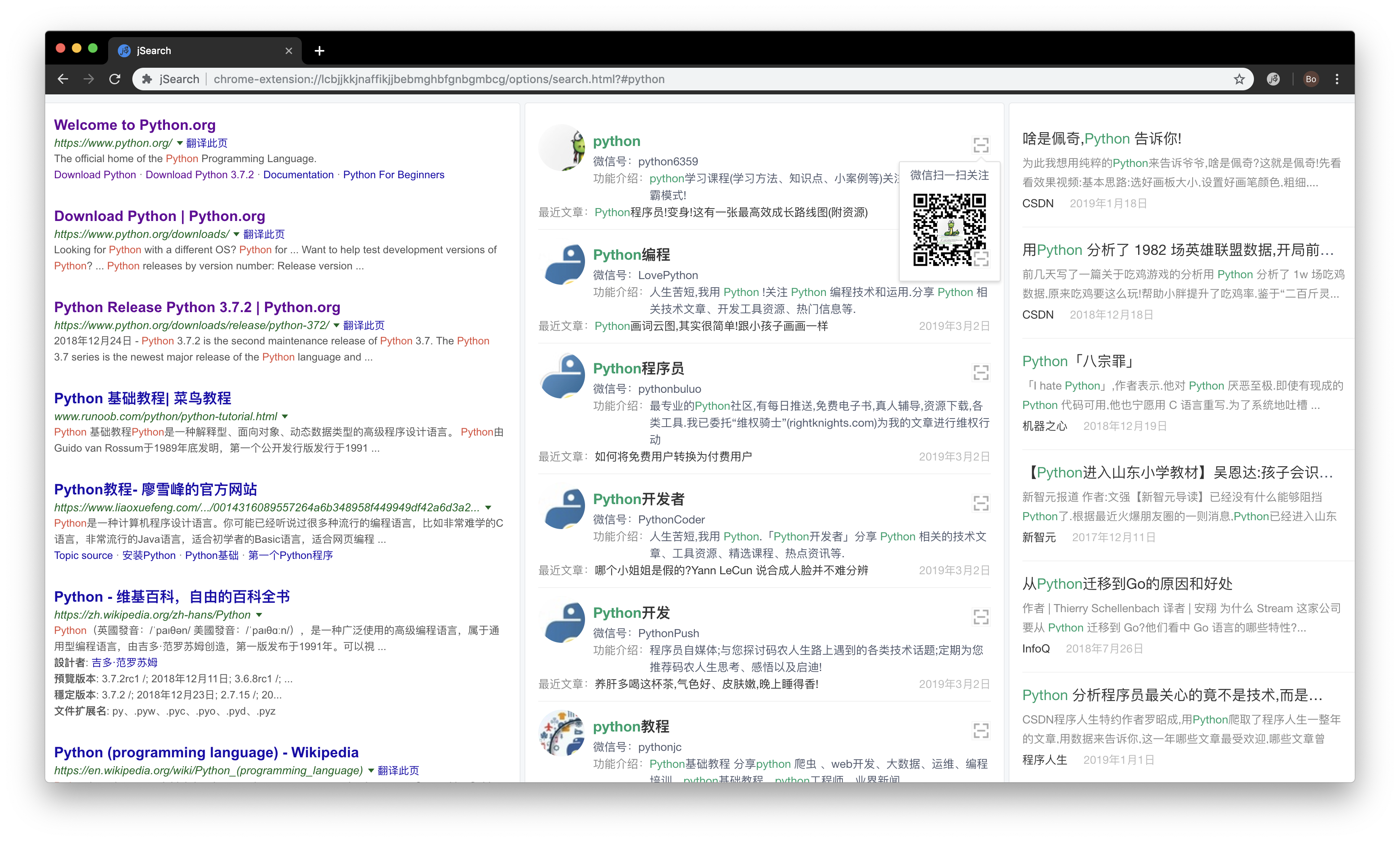Image resolution: width=1400 pixels, height=842 pixels.
Task: Click the Python For Beginners sitelink
Action: point(393,175)
